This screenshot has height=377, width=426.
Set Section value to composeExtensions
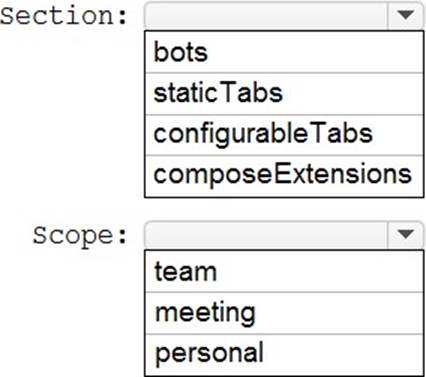tap(284, 176)
